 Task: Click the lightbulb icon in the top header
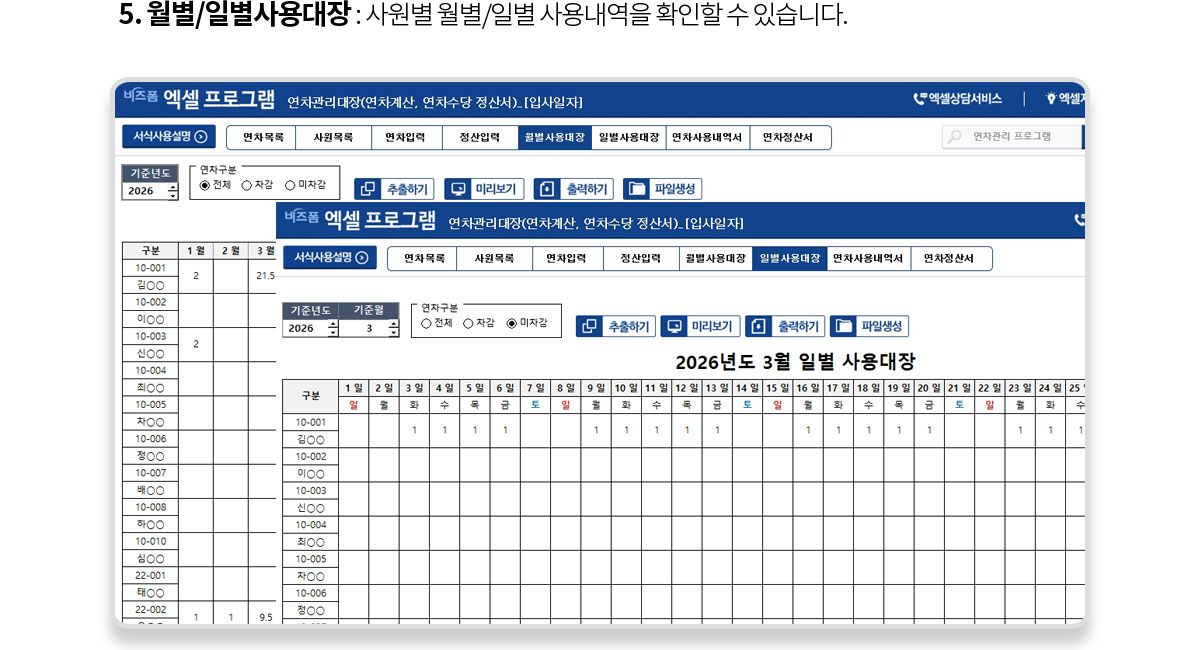coord(1051,99)
